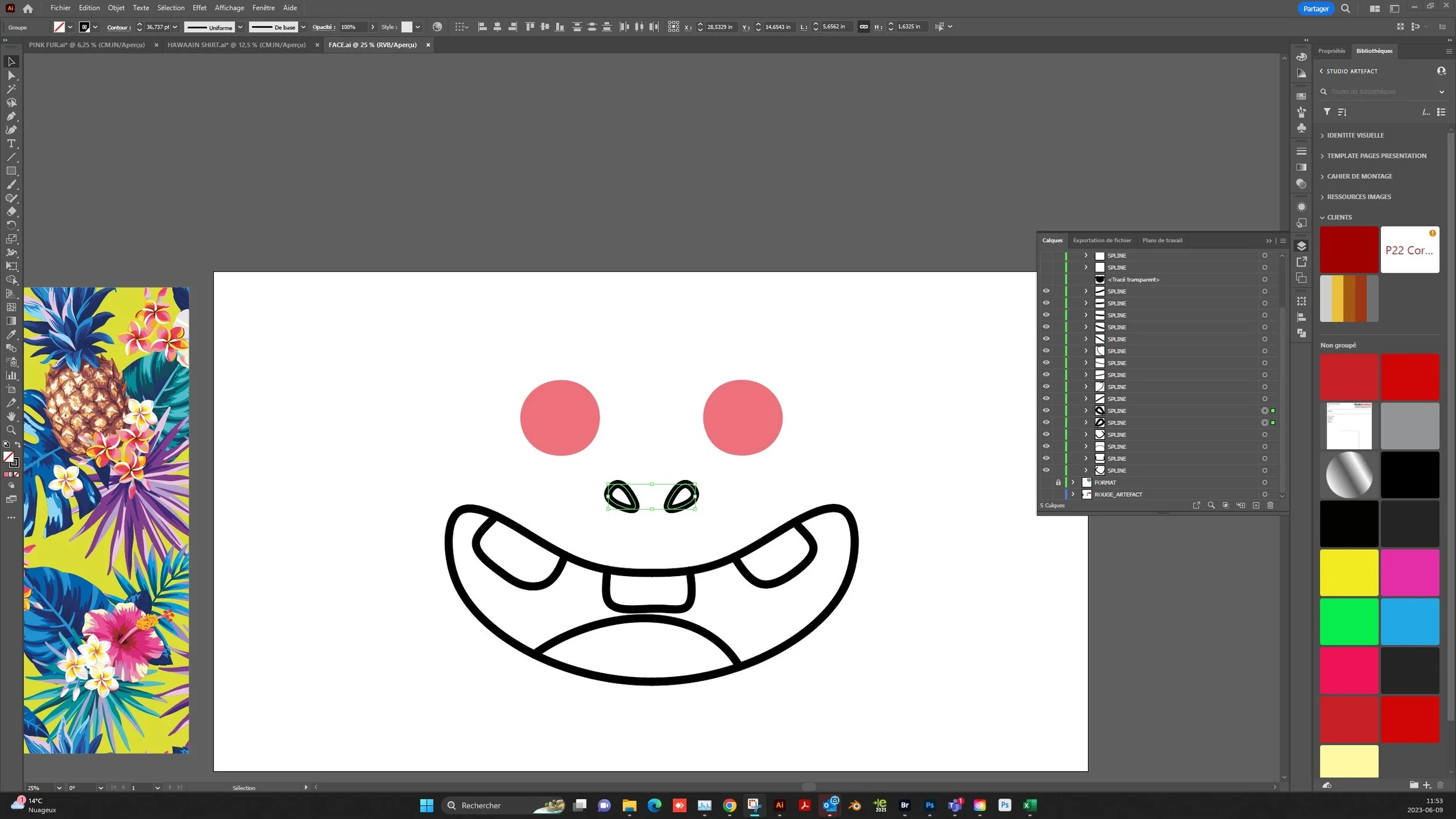Open the Plans de travail panel tab
The height and width of the screenshot is (819, 1456).
[x=1162, y=240]
